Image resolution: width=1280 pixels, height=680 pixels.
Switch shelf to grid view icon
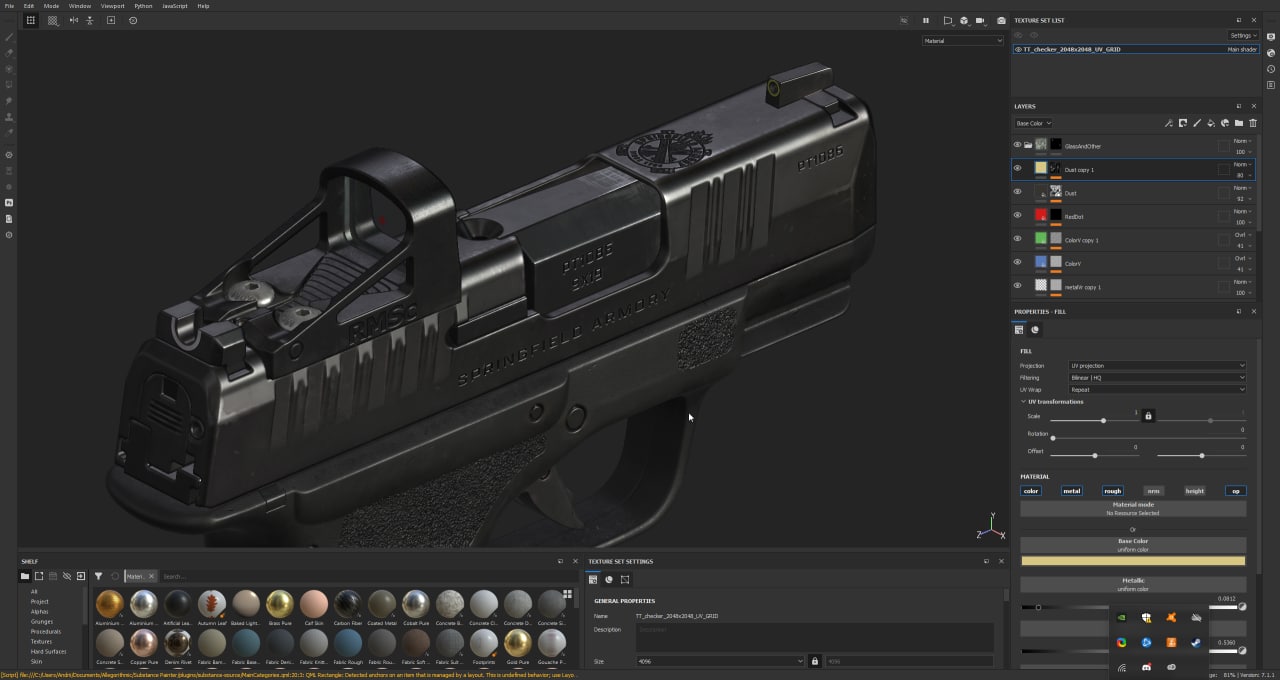567,594
